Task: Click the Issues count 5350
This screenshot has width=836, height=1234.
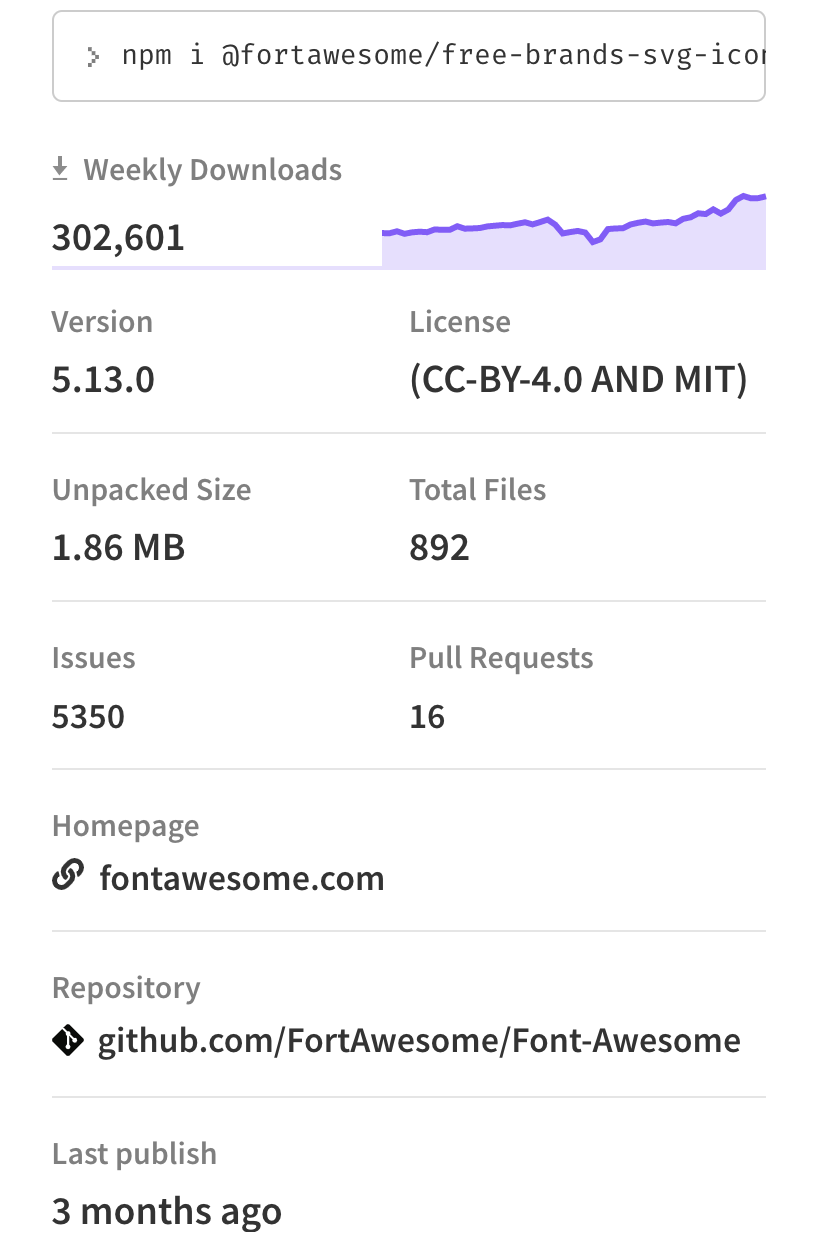Action: tap(88, 716)
